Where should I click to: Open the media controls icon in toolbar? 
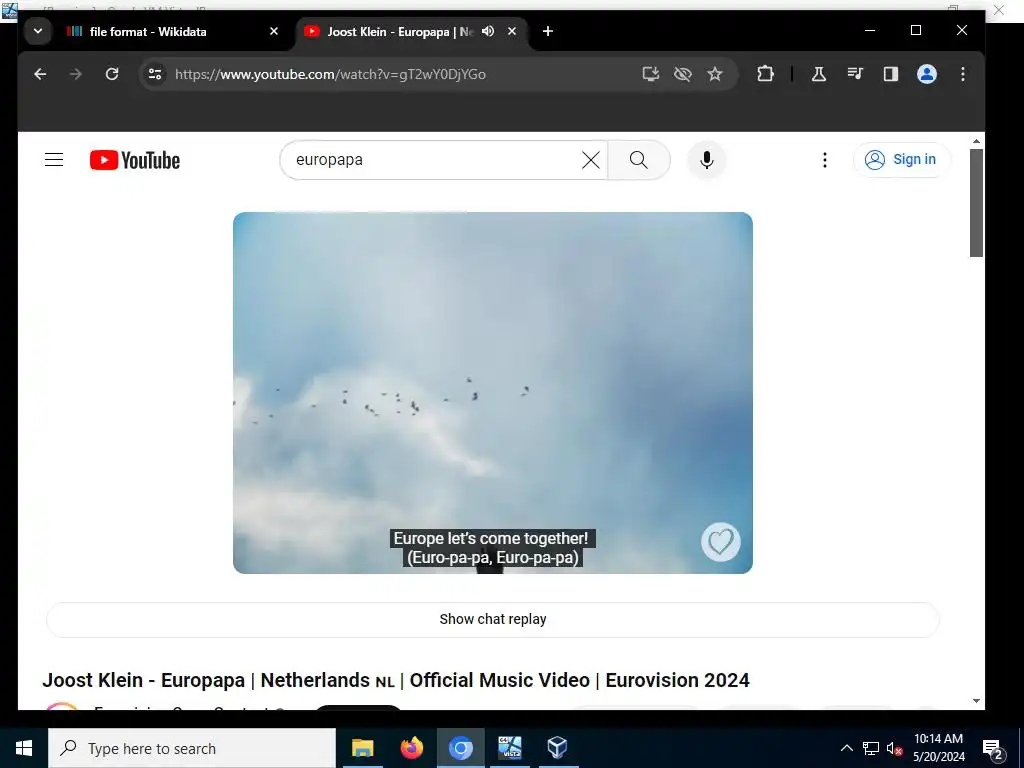tap(855, 74)
